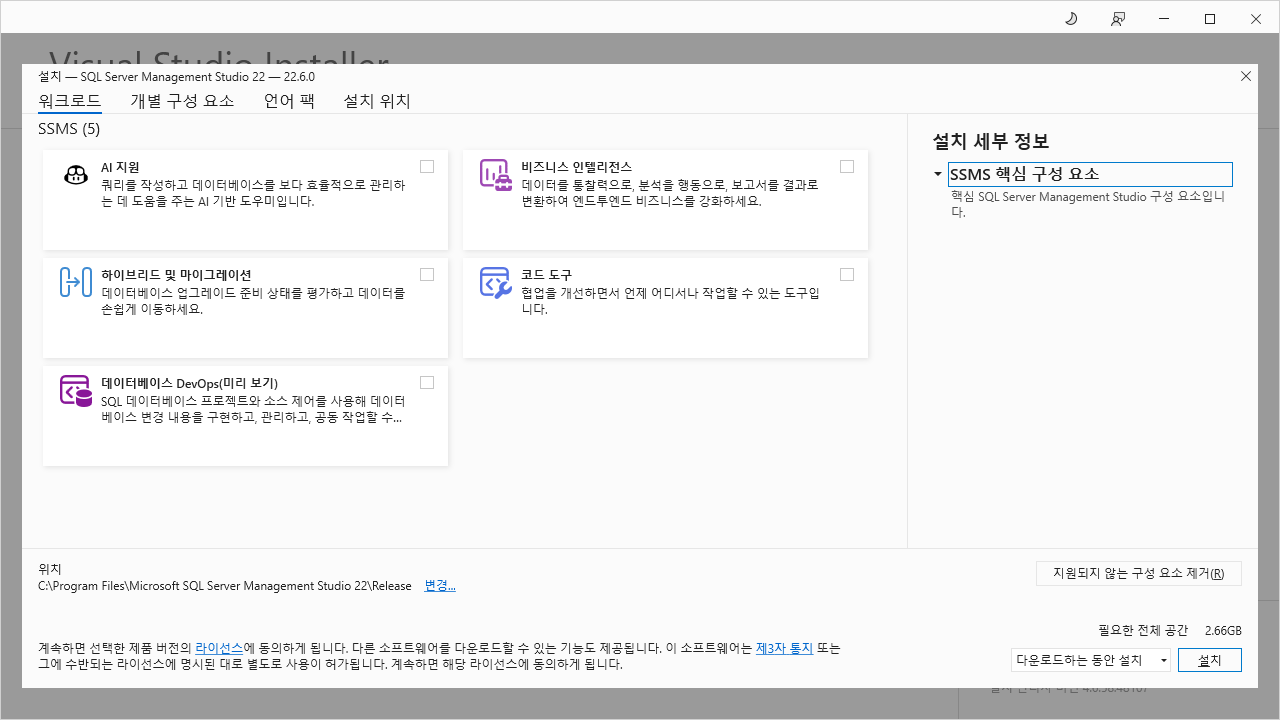Click the 하이브리드 및 마이그레이션 workload icon
The width and height of the screenshot is (1280, 720).
pyautogui.click(x=76, y=283)
